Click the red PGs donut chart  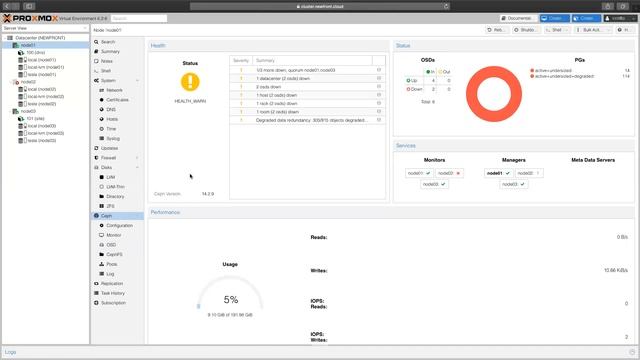point(494,94)
